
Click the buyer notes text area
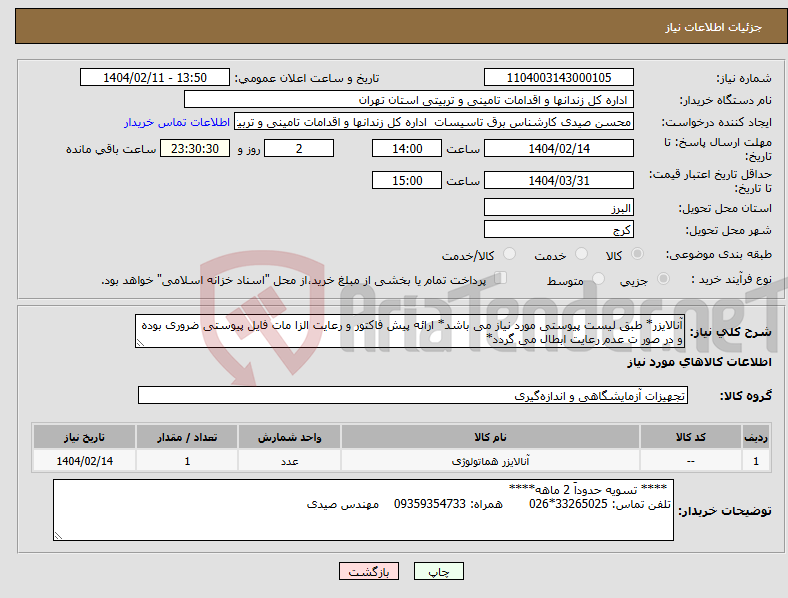(363, 510)
